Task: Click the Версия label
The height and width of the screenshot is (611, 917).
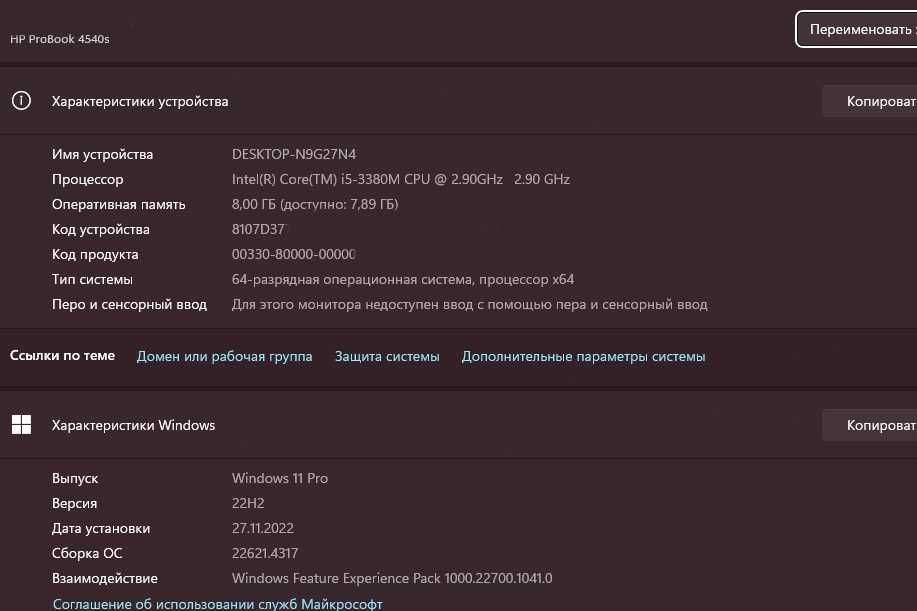Action: pyautogui.click(x=74, y=503)
